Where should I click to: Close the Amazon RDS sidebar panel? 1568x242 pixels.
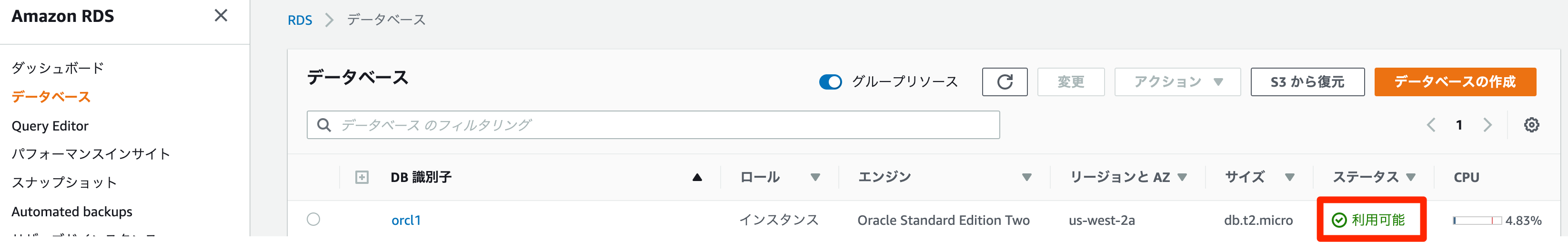(221, 16)
